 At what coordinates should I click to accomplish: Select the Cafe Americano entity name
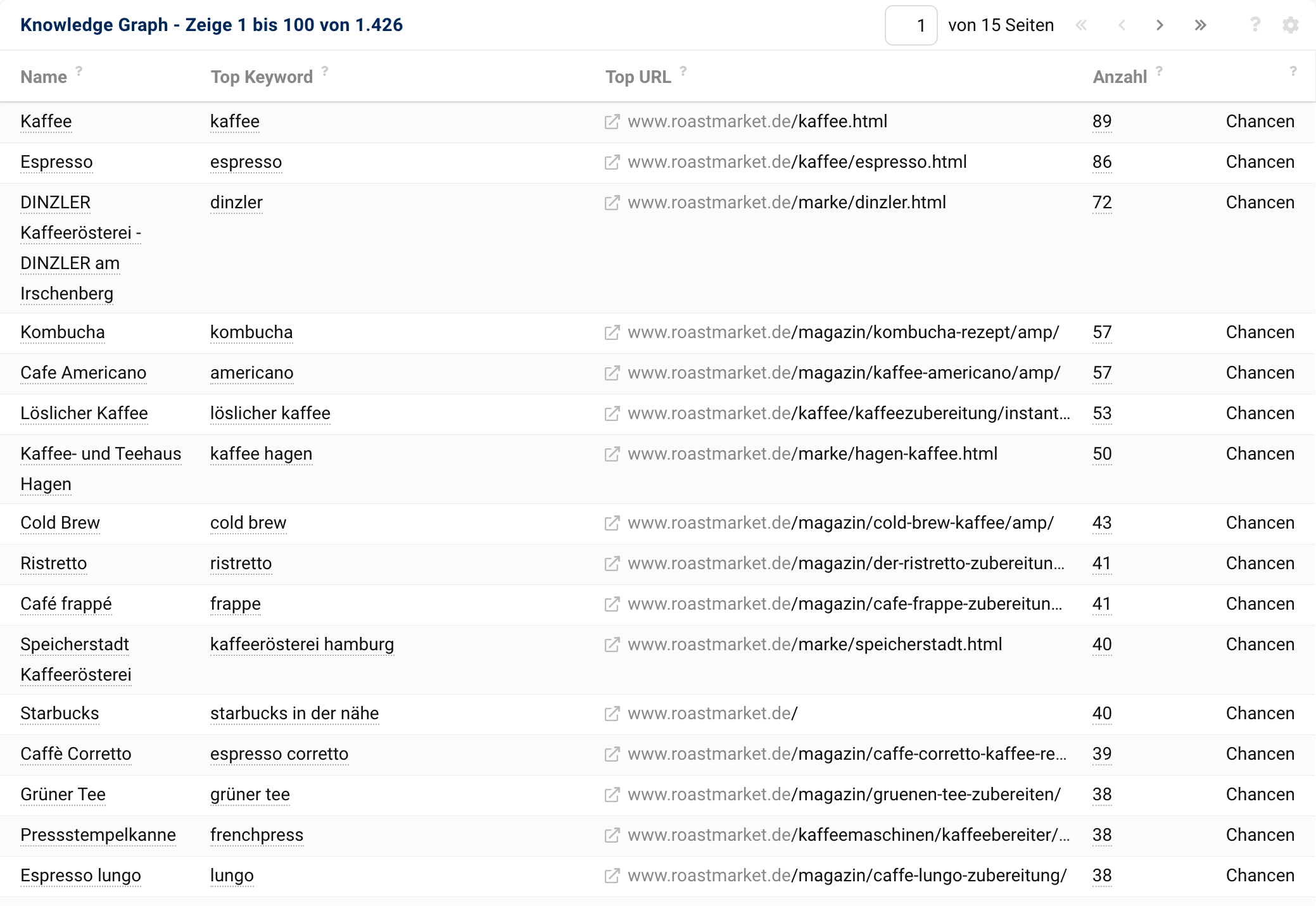point(83,373)
